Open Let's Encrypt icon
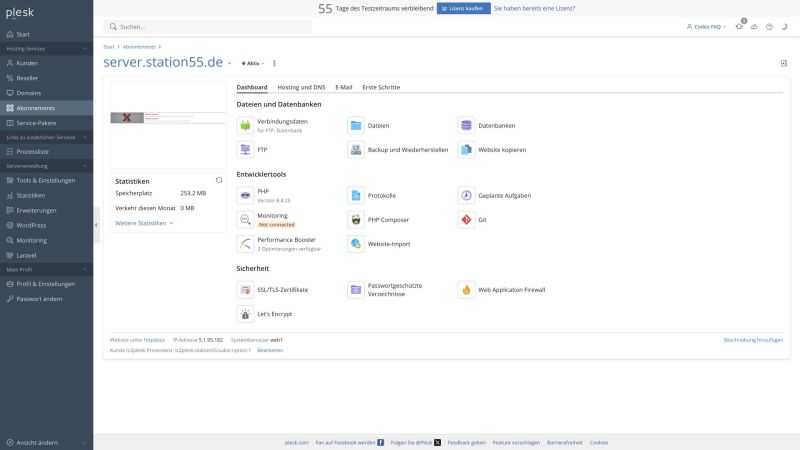The width and height of the screenshot is (800, 450). tap(245, 314)
